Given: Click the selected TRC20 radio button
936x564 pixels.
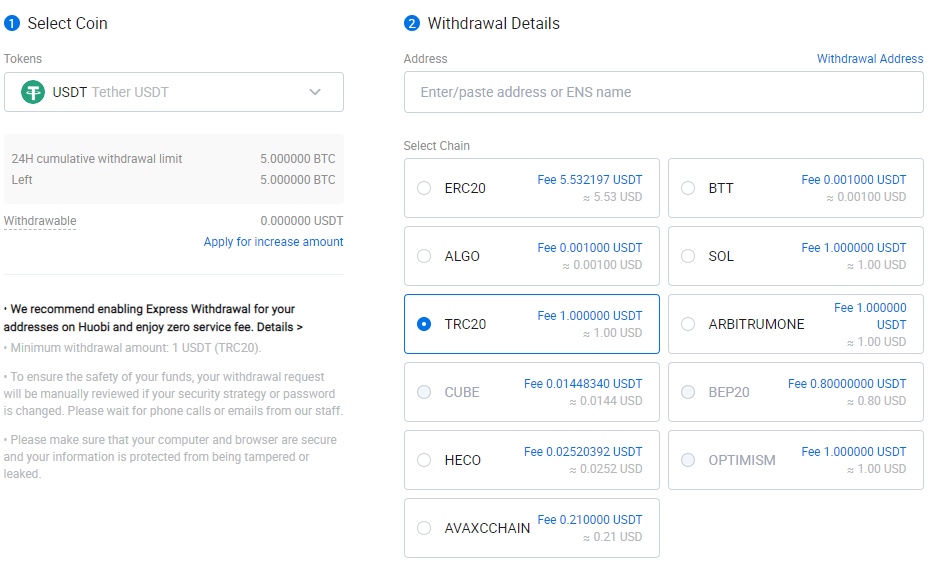Looking at the screenshot, I should coord(424,324).
